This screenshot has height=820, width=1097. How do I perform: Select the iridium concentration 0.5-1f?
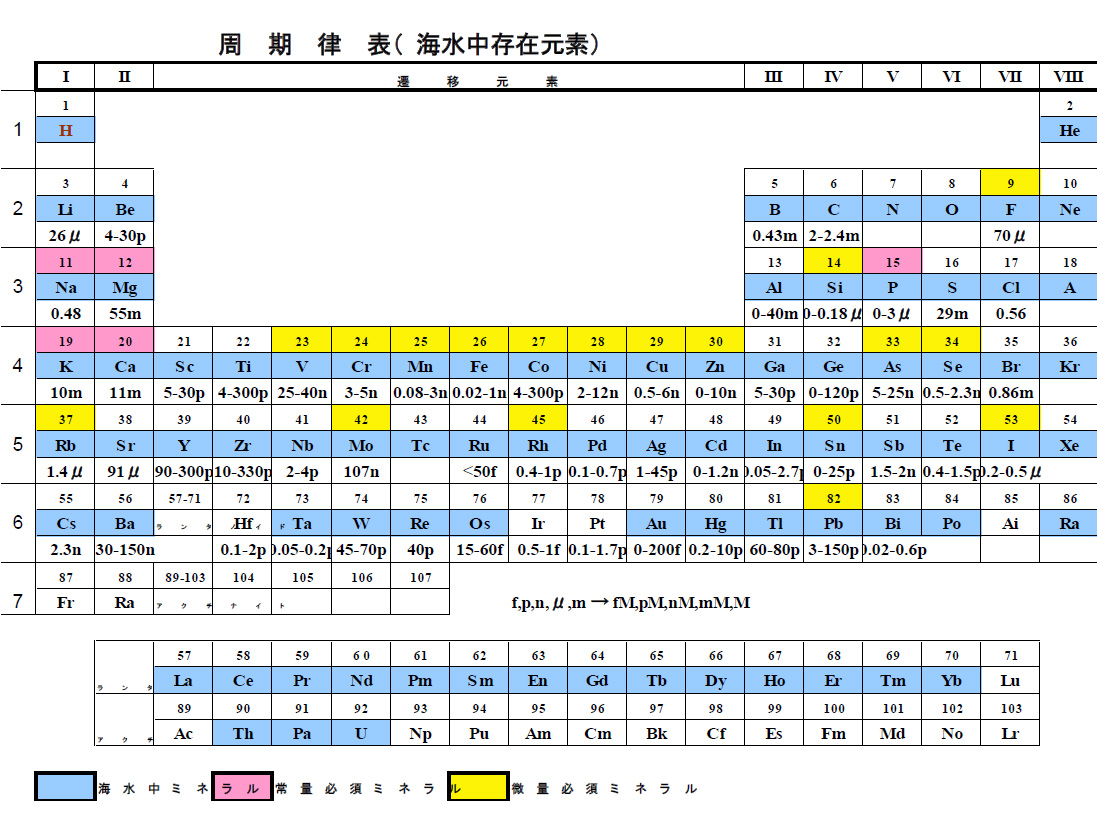tap(538, 550)
